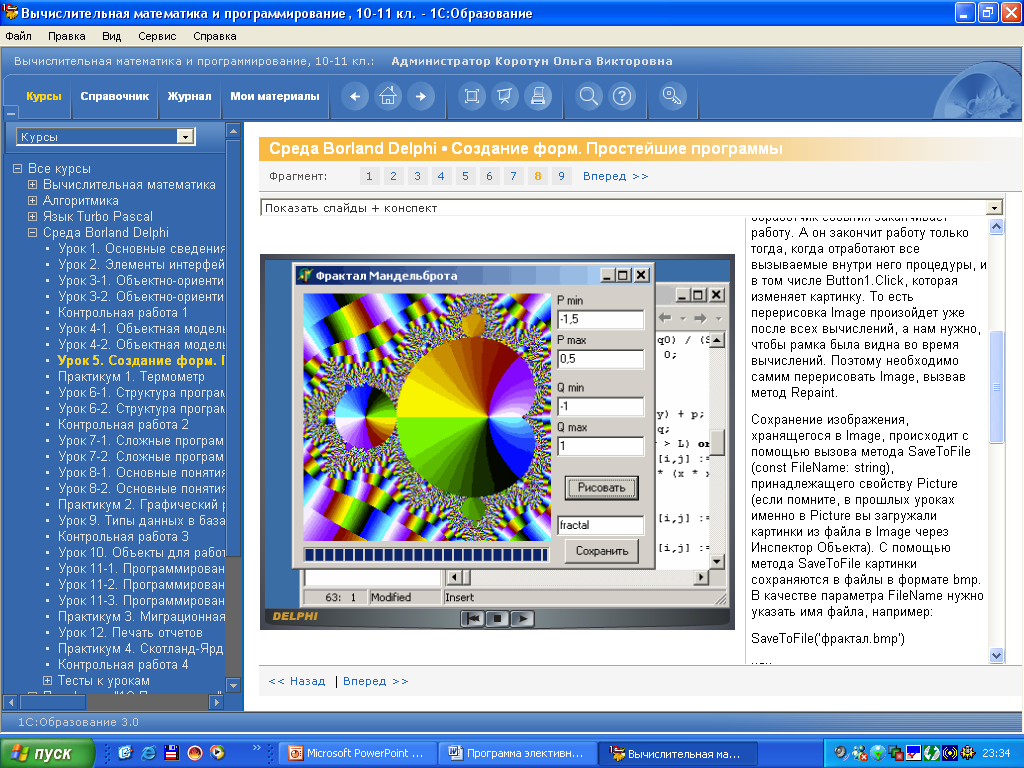Image resolution: width=1024 pixels, height=768 pixels.
Task: Select Урок 1. Основные сведения
Action: point(141,248)
